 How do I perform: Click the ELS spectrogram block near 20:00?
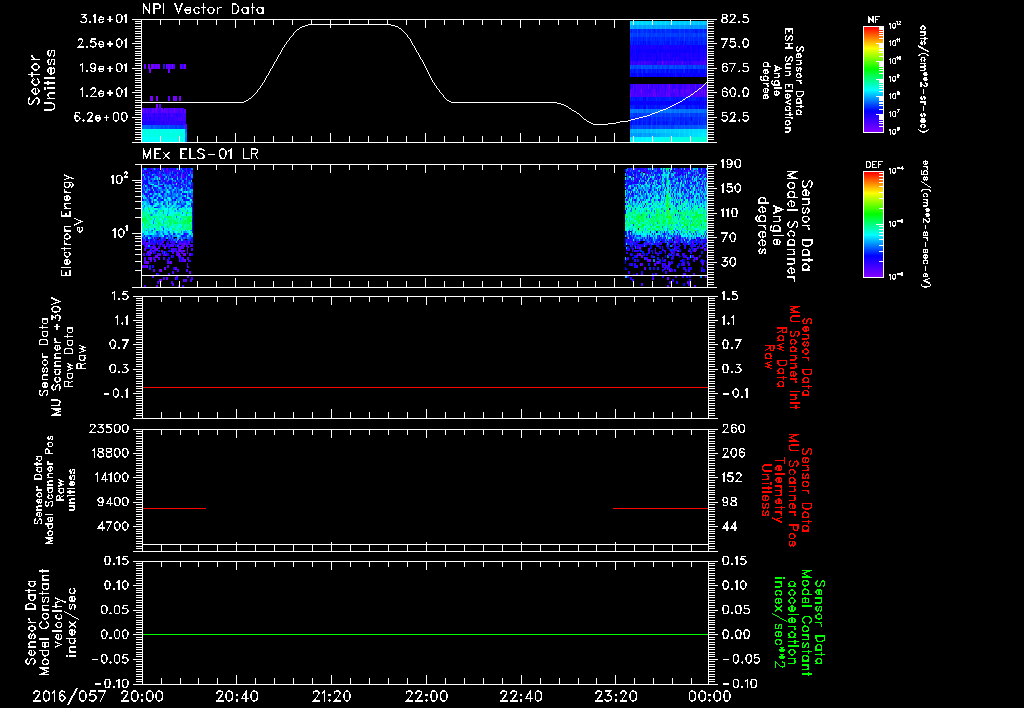pos(167,227)
